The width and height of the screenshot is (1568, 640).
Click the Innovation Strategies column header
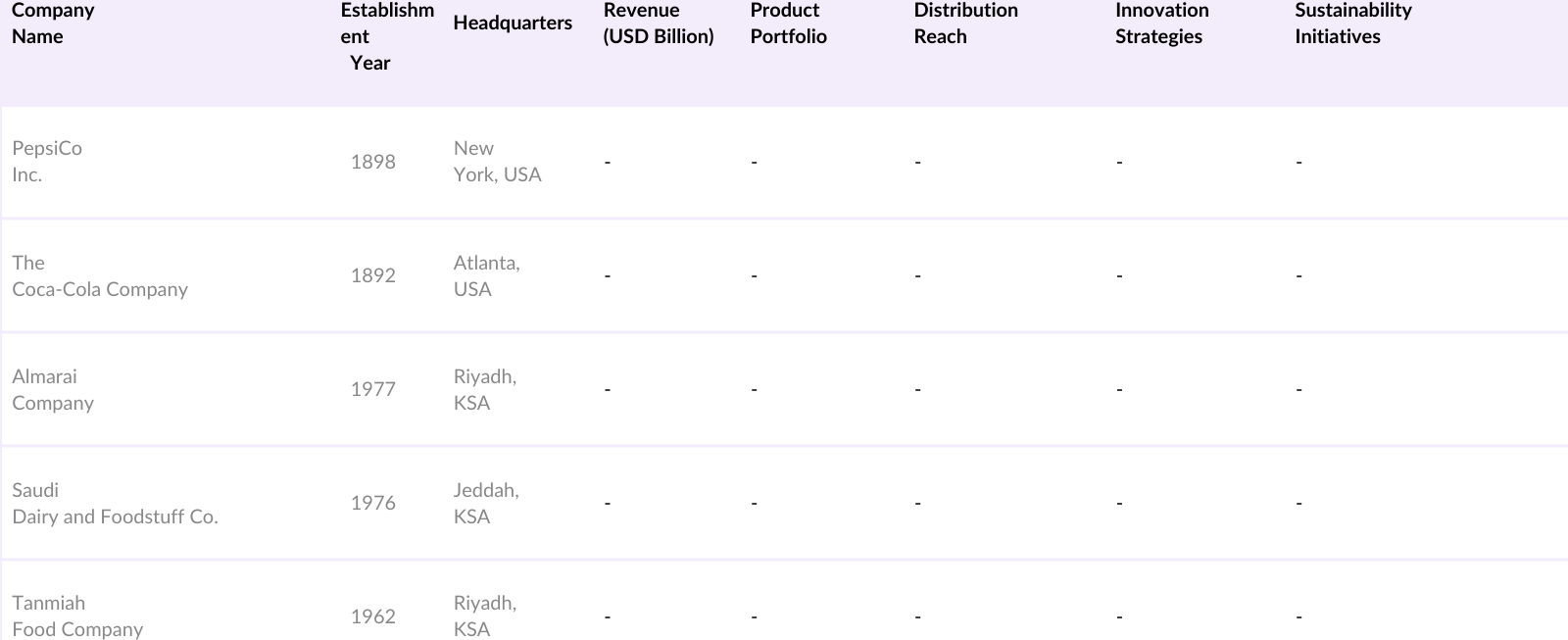1161,24
